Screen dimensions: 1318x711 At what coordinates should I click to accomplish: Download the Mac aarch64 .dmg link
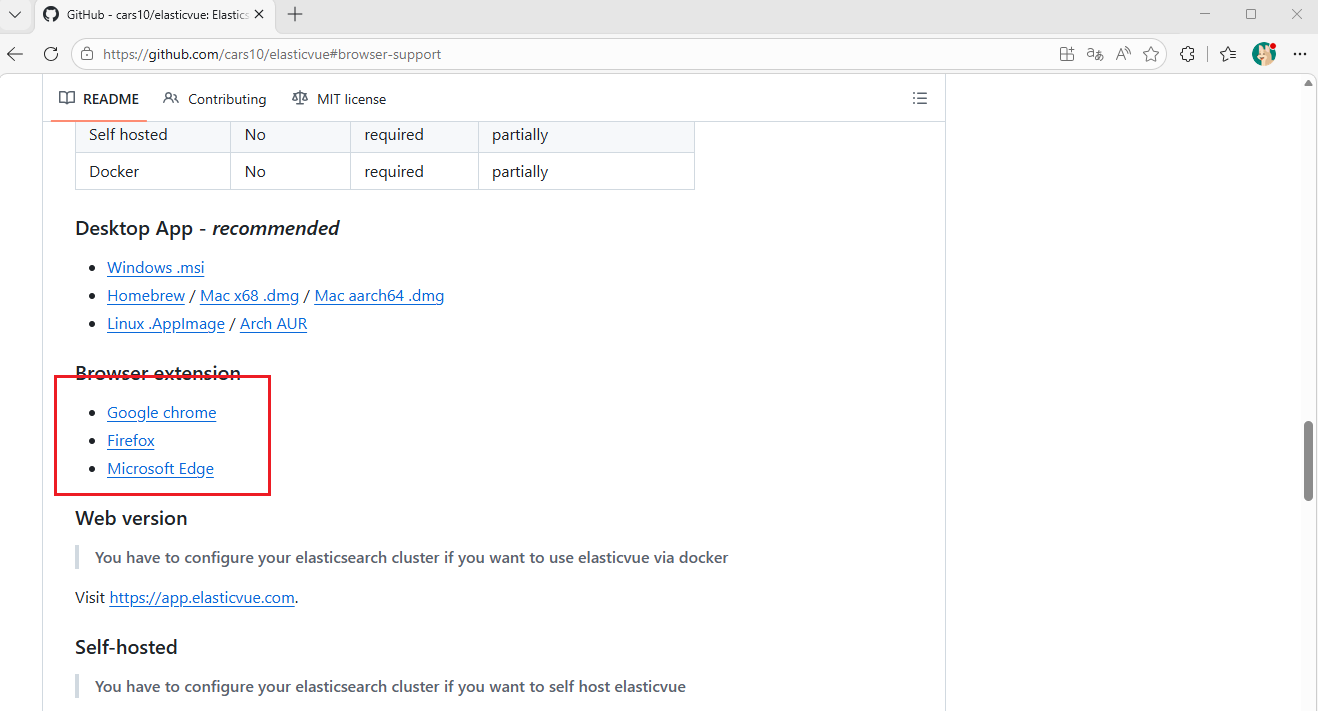click(379, 295)
